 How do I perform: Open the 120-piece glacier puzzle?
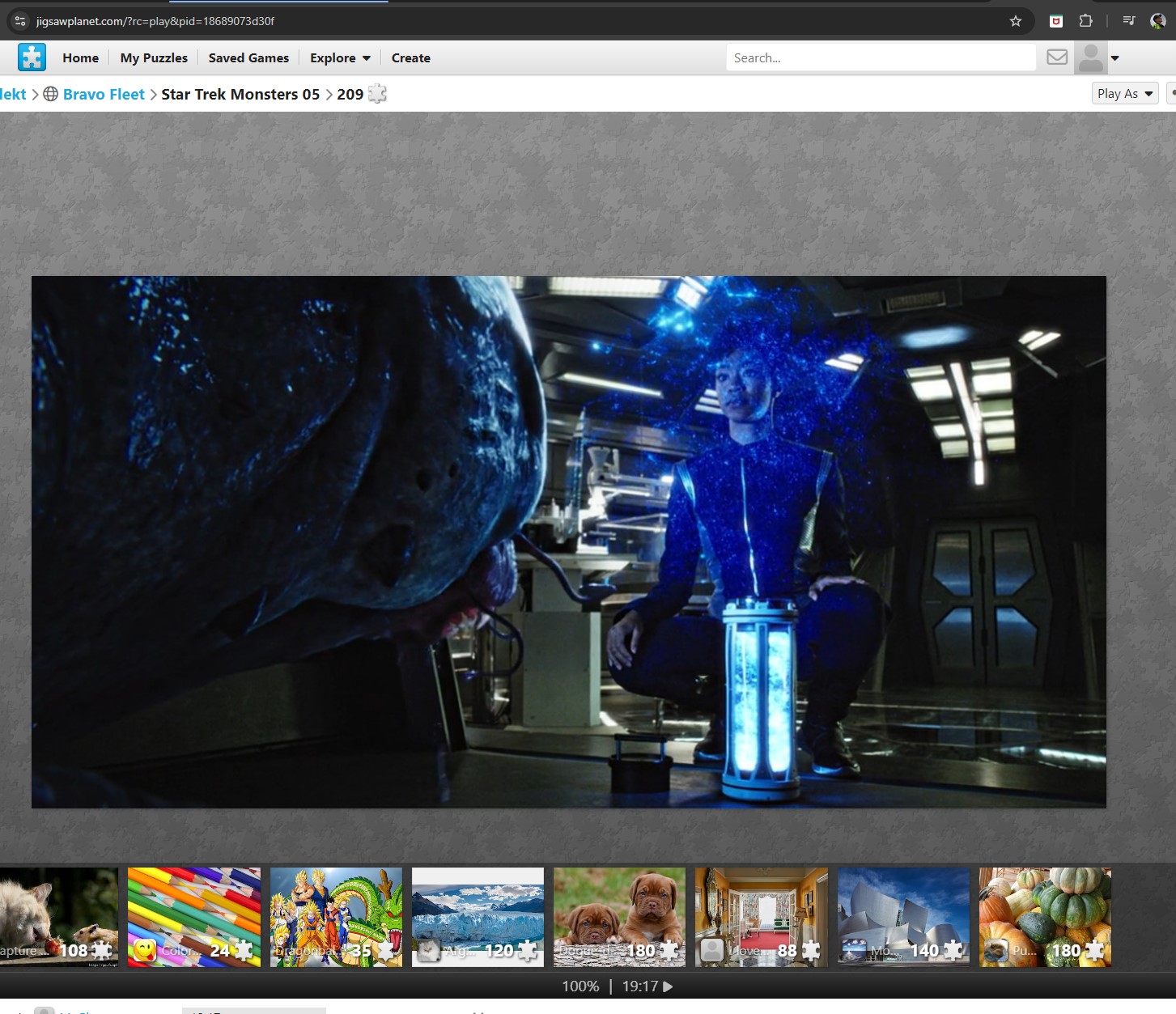coord(478,917)
